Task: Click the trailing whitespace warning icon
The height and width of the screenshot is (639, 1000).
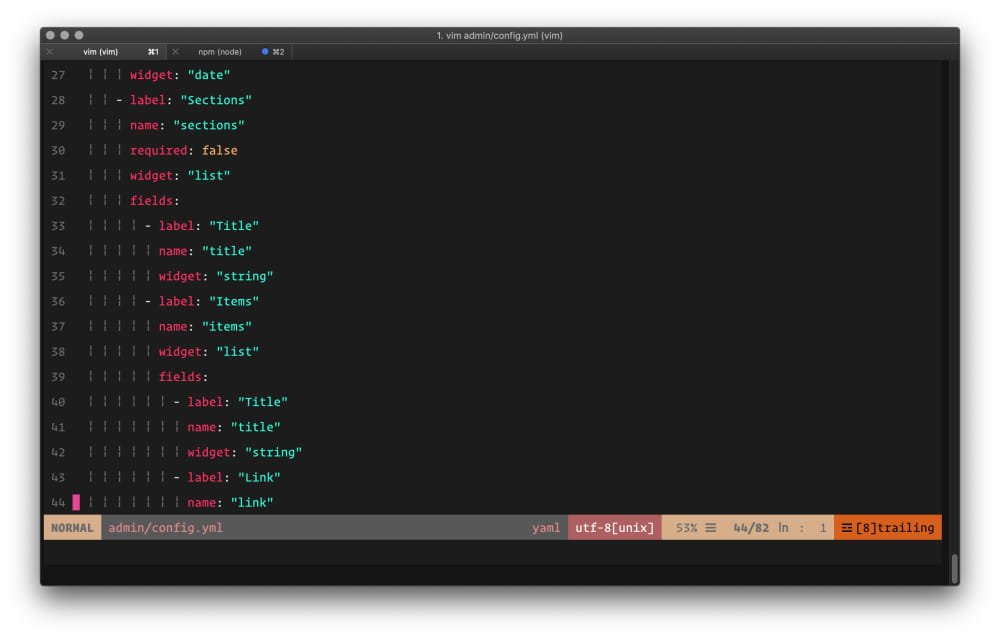Action: (x=846, y=528)
